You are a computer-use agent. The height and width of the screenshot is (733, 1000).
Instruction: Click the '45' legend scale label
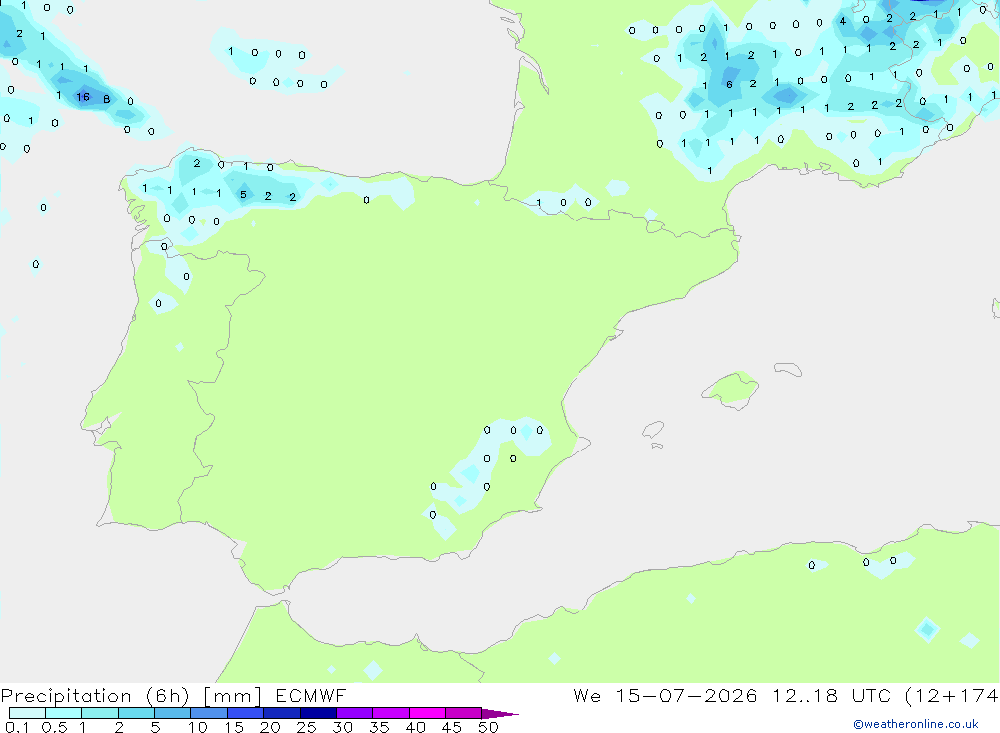pyautogui.click(x=452, y=727)
